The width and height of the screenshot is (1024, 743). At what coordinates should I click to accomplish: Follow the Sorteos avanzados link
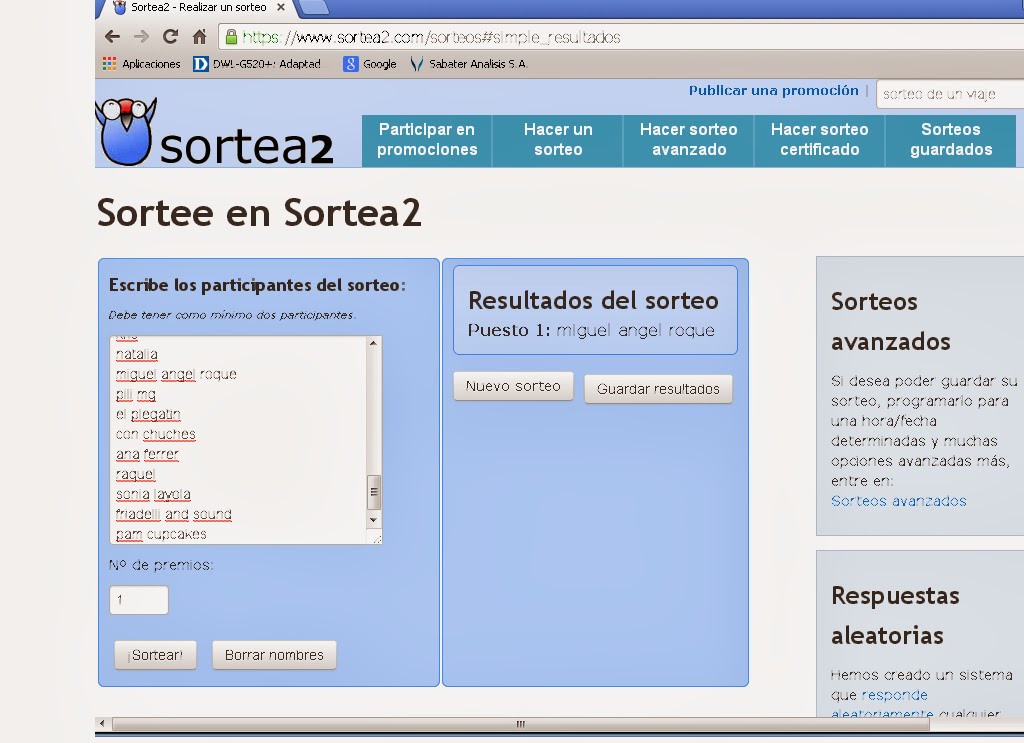tap(898, 501)
